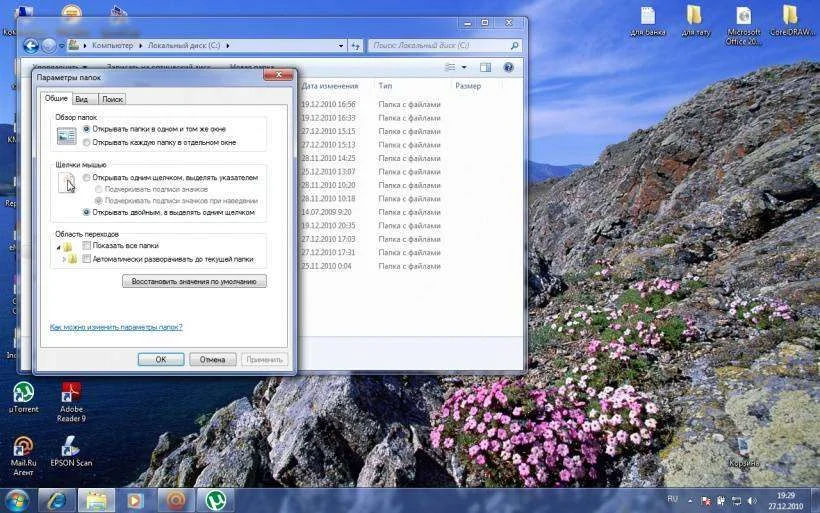The image size is (820, 513).
Task: Click the Action Center flag tray icon
Action: click(705, 501)
